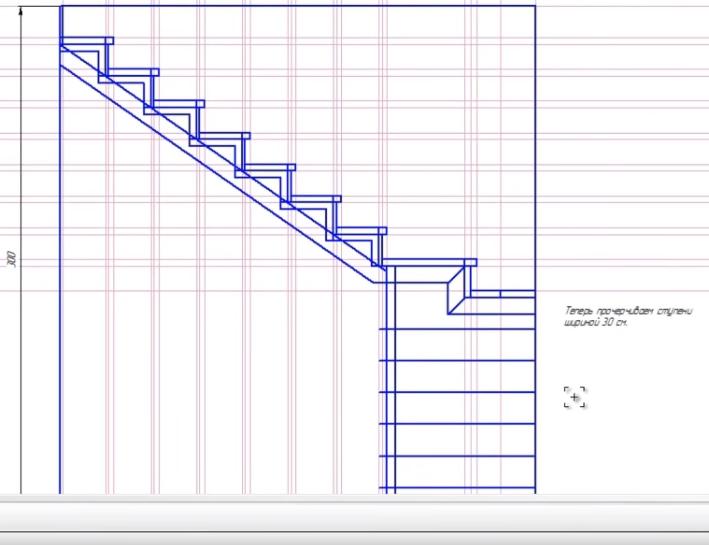Select the arrowhead atop the vertical dimension line

coord(21,9)
